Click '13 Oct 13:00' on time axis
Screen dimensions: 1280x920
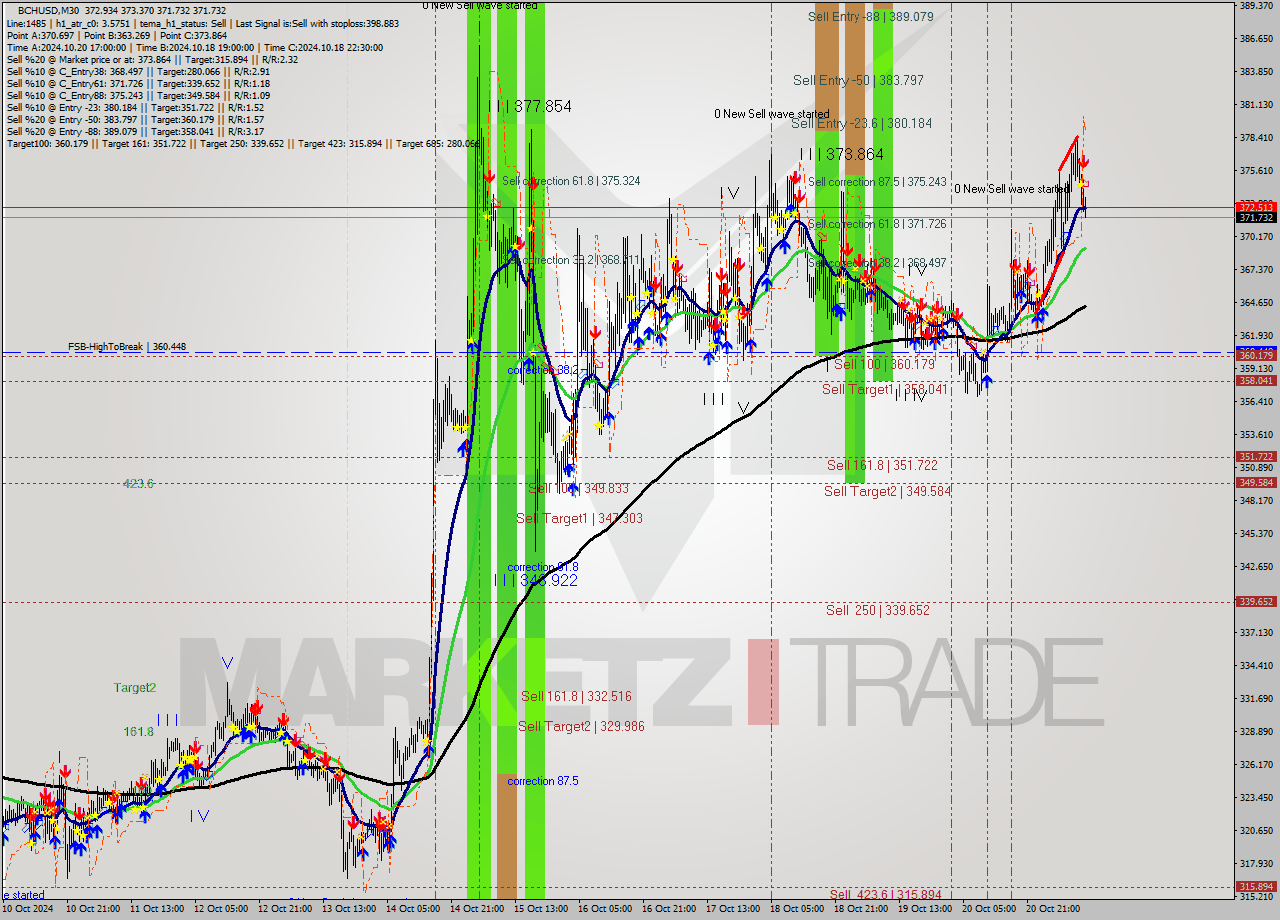(351, 909)
